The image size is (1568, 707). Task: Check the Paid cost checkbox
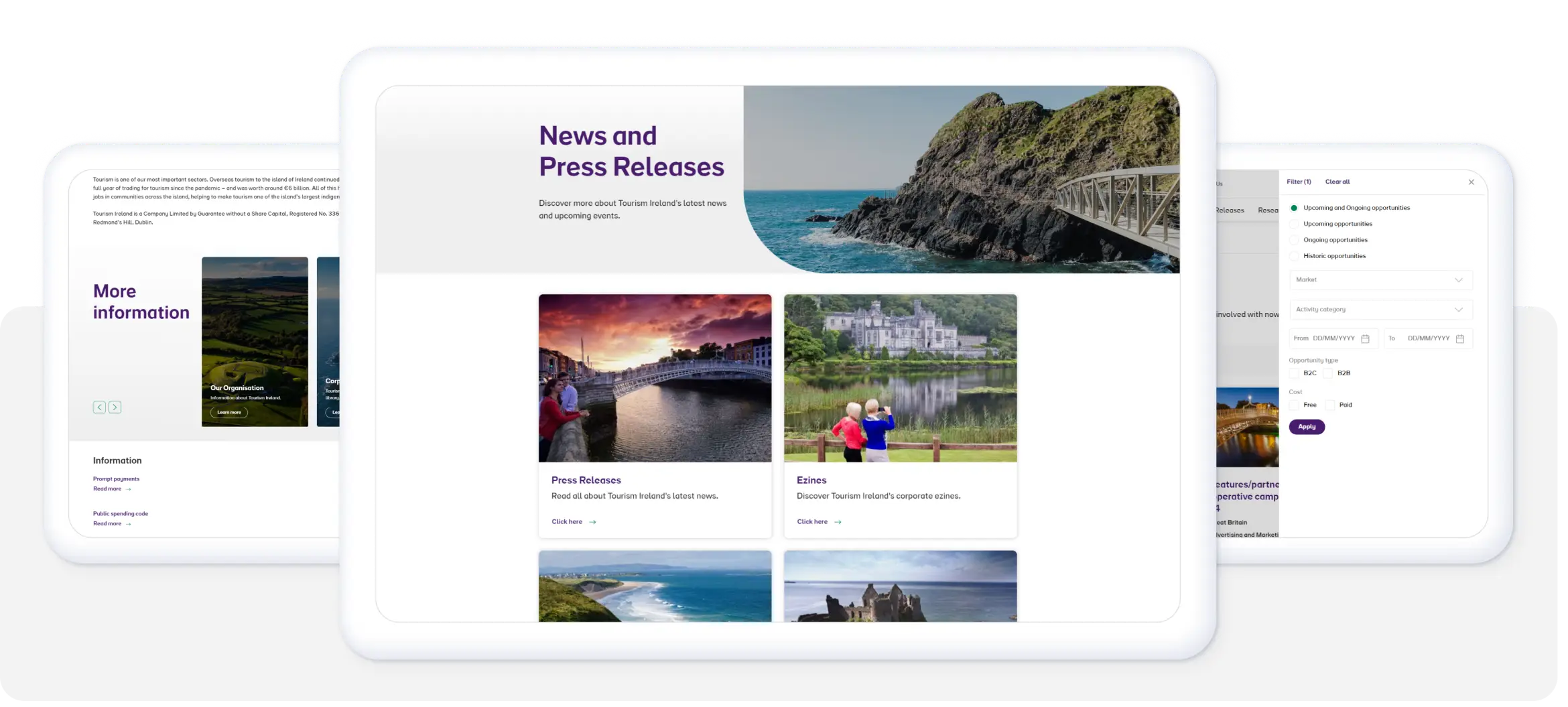(1329, 405)
